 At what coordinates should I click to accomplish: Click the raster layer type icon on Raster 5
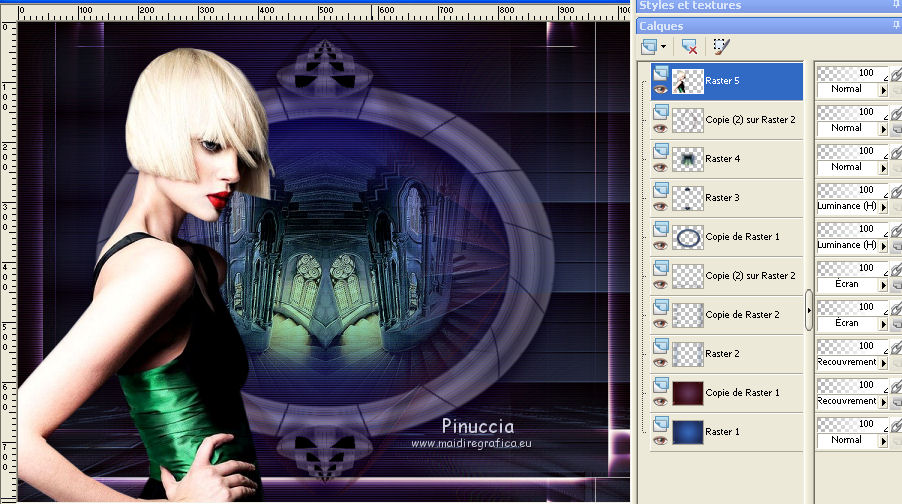(660, 72)
